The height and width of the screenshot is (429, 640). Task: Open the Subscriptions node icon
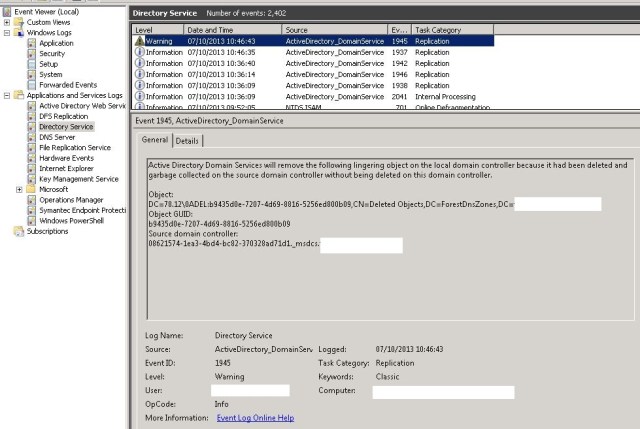pos(19,231)
